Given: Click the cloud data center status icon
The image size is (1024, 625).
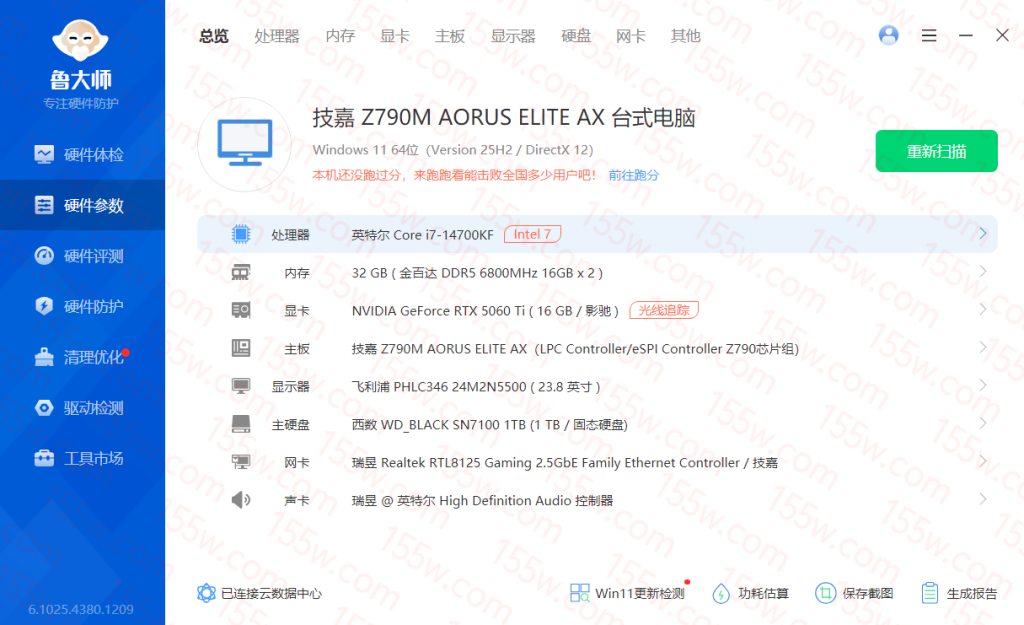Looking at the screenshot, I should [x=207, y=593].
